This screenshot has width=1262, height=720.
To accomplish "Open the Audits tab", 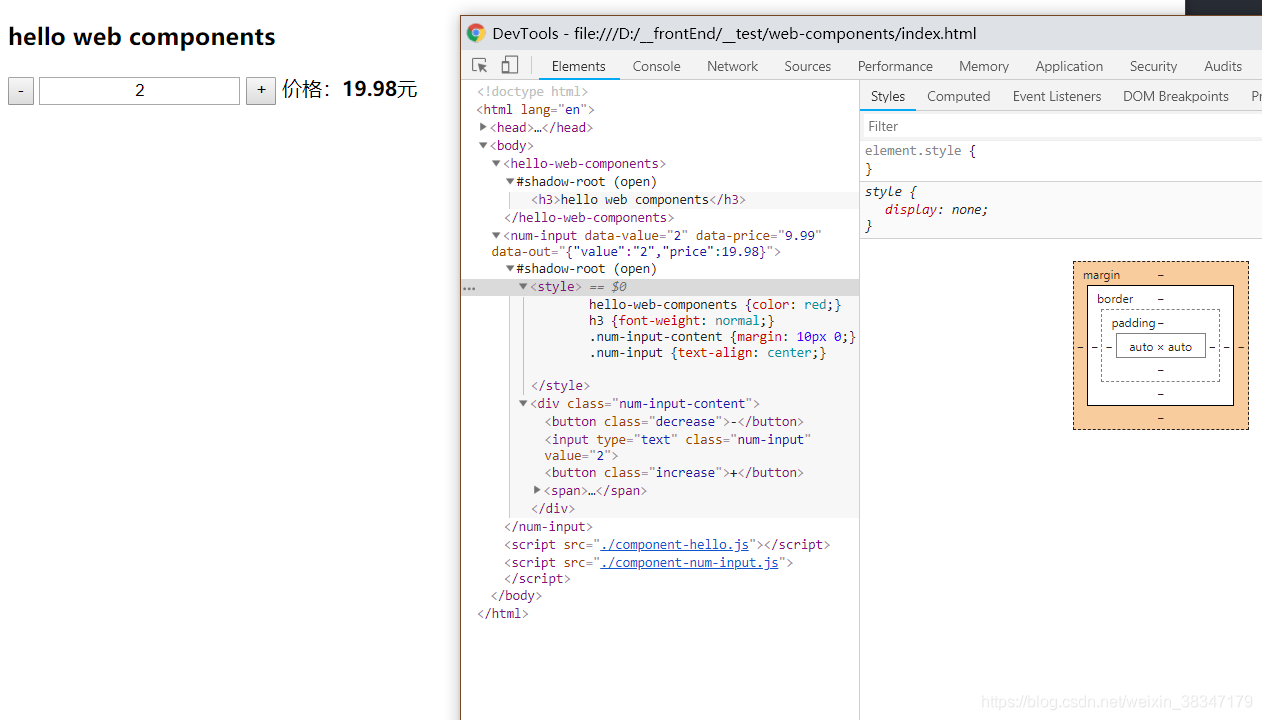I will 1222,66.
